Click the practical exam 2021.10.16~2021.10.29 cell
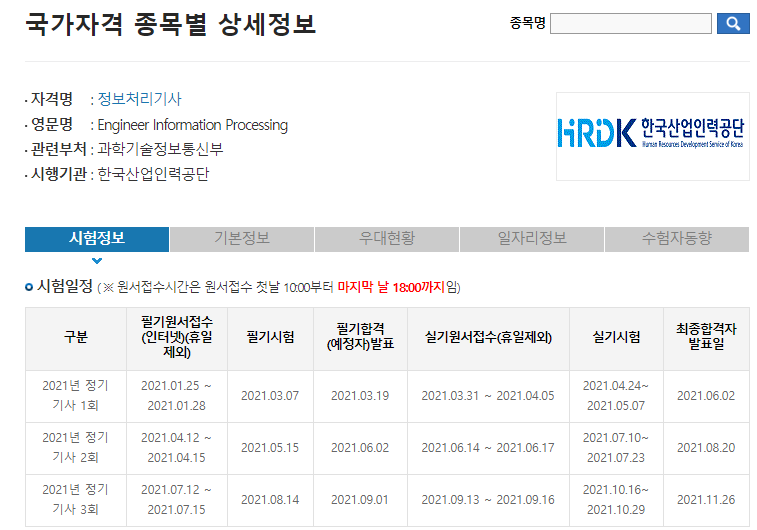Viewport: 757px width, 530px height. [616, 500]
